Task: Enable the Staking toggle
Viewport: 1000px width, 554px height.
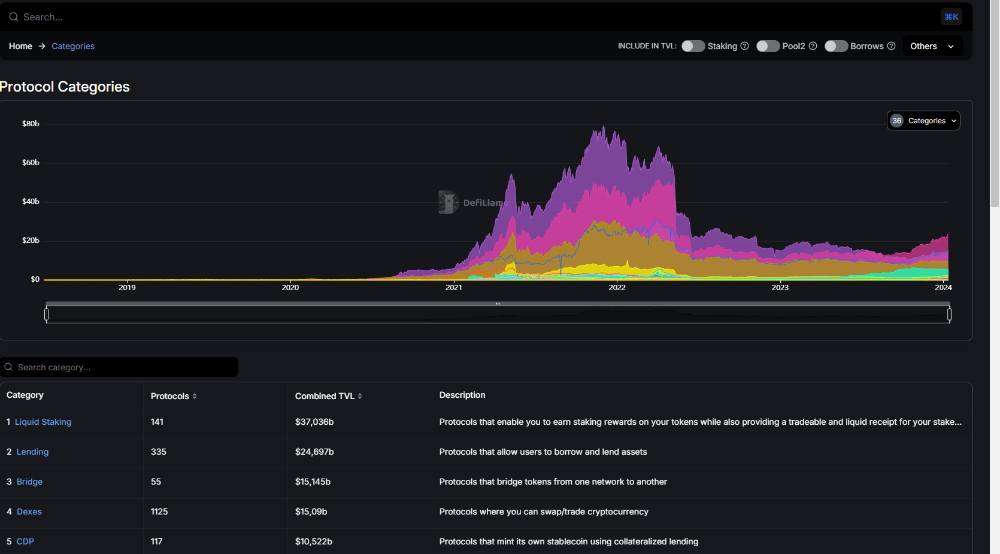Action: coord(693,46)
